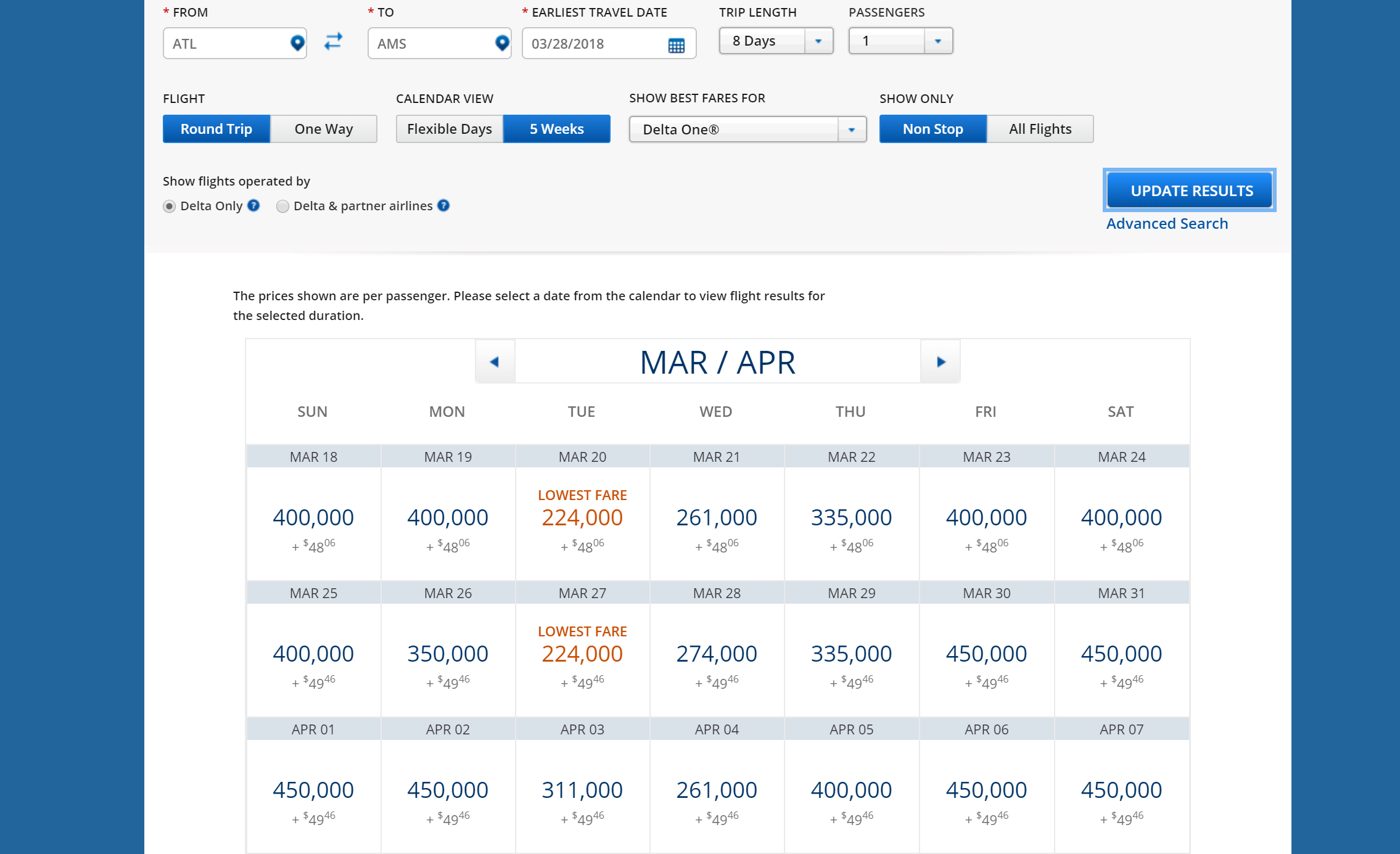The image size is (1400, 854).
Task: Select the Delta Only radio button
Action: (169, 206)
